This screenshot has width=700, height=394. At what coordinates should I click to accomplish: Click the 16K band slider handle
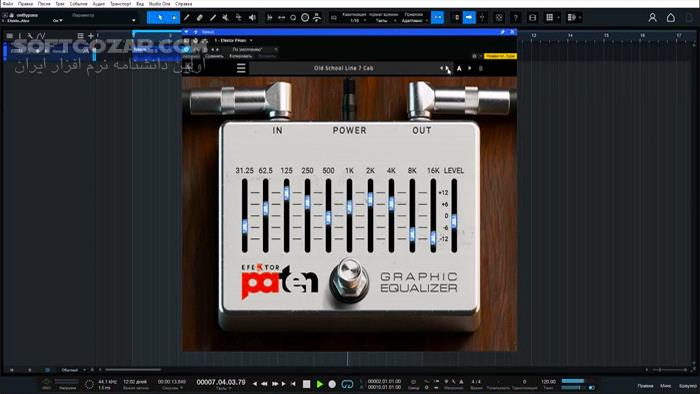coord(433,238)
